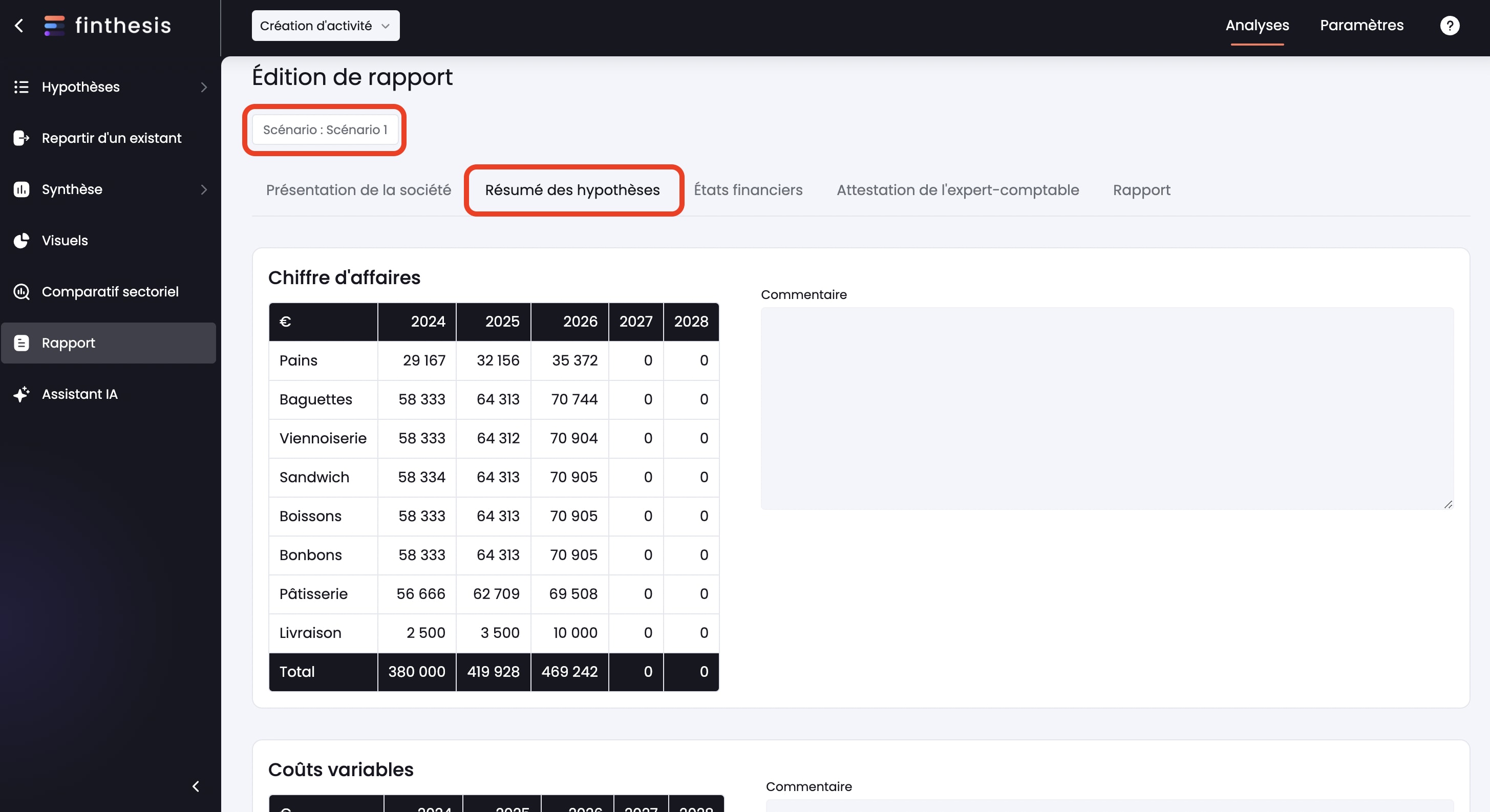The image size is (1490, 812).
Task: Select the Résumé des hypothèses tab
Action: (x=572, y=190)
